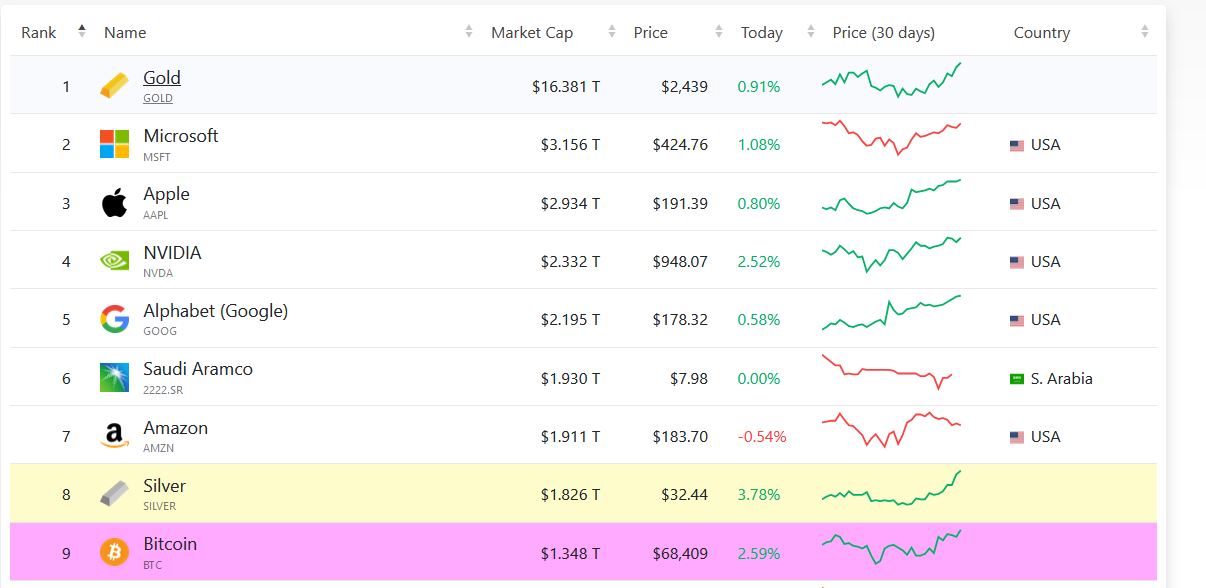Click the Apple logo icon
The height and width of the screenshot is (588, 1206).
114,203
